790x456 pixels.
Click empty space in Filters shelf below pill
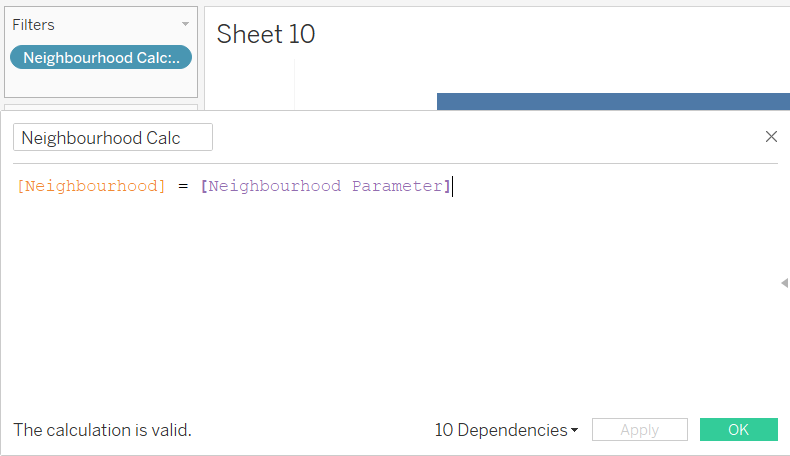click(101, 83)
